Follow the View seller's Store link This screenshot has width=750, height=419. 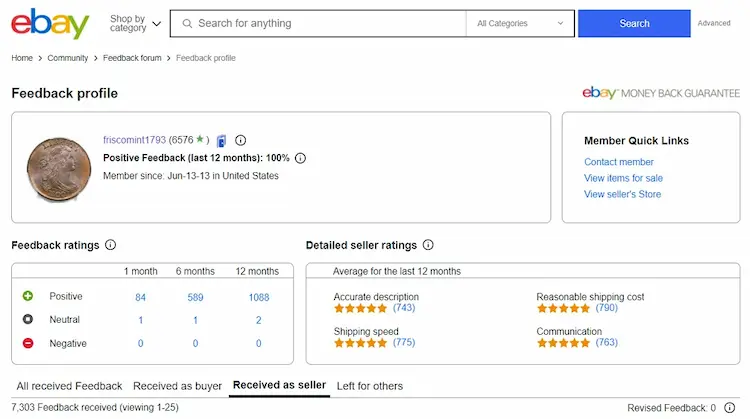pos(622,194)
